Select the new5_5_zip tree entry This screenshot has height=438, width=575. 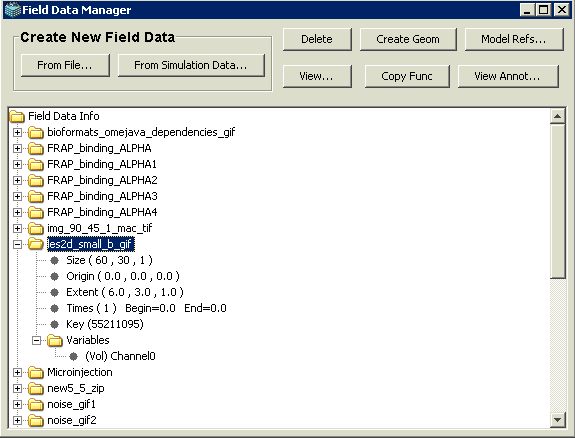click(x=76, y=388)
